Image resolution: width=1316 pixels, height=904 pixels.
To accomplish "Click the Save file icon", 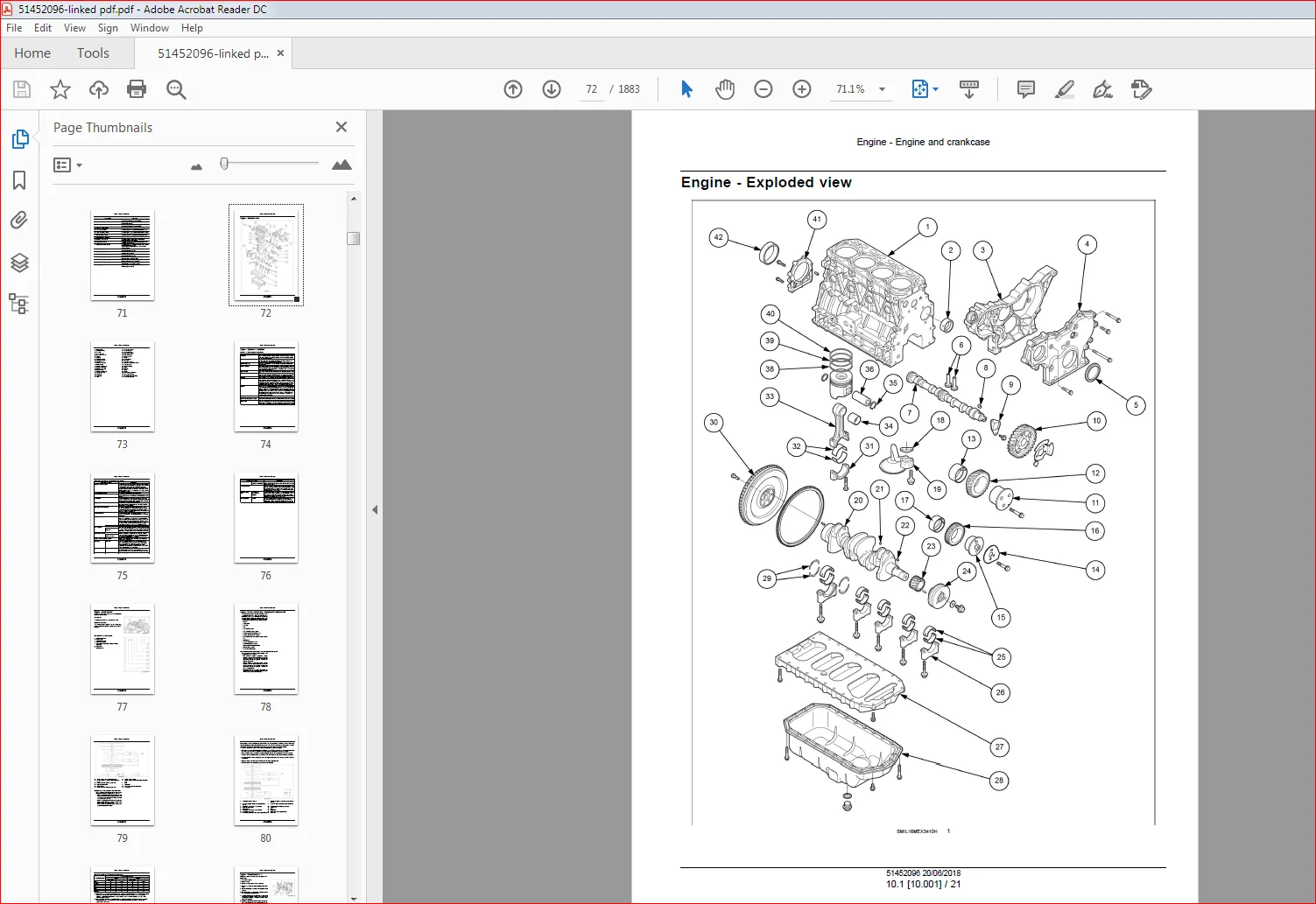I will click(x=22, y=89).
